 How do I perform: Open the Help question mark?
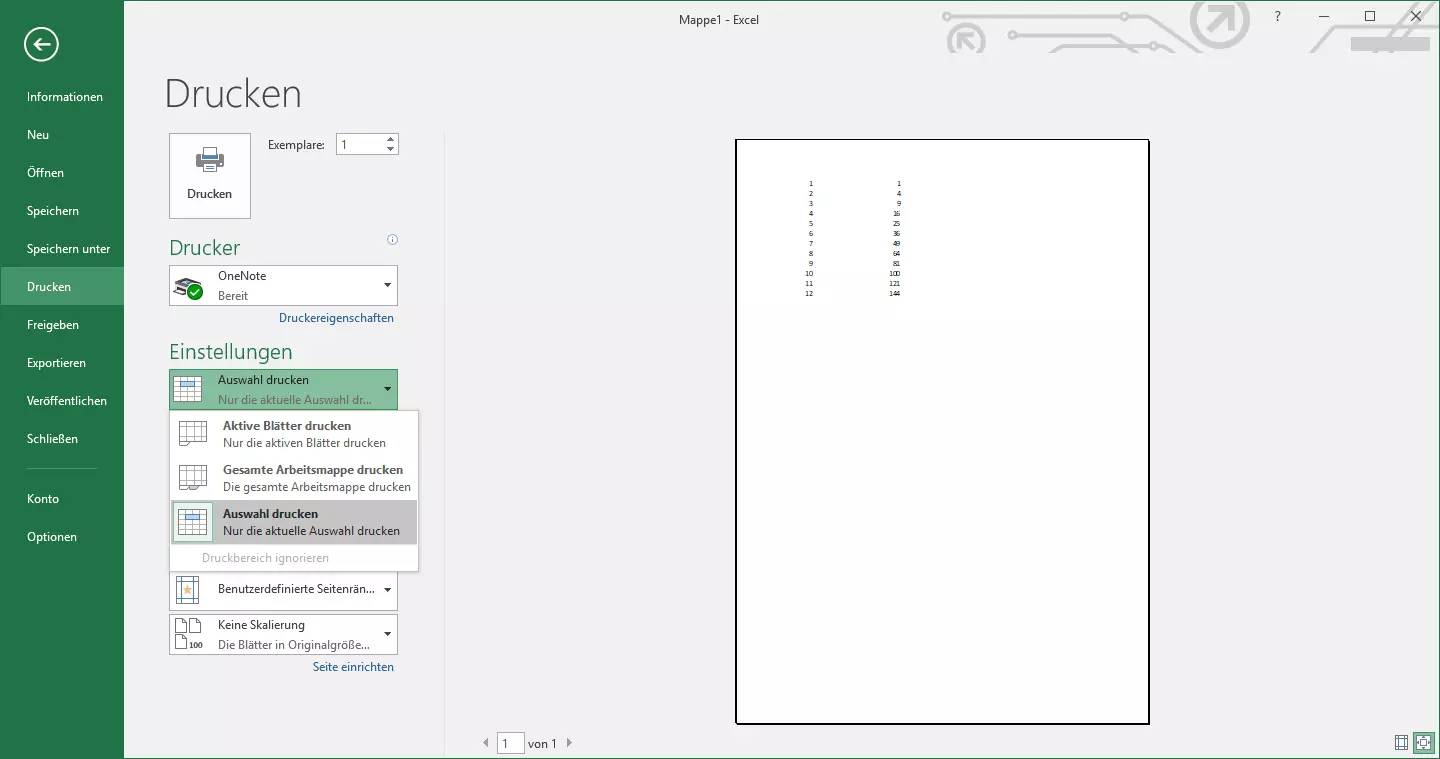click(x=1277, y=17)
